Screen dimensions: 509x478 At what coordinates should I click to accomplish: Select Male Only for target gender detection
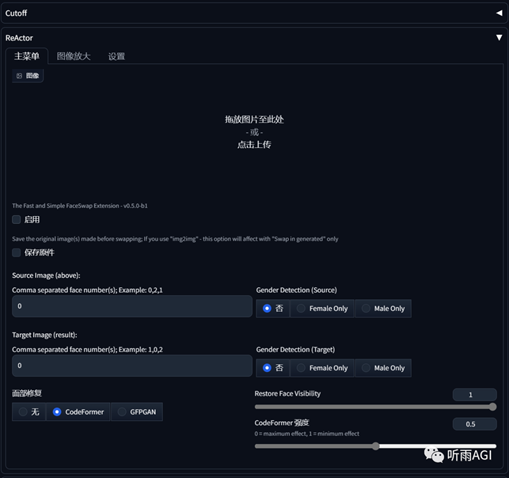pos(383,368)
